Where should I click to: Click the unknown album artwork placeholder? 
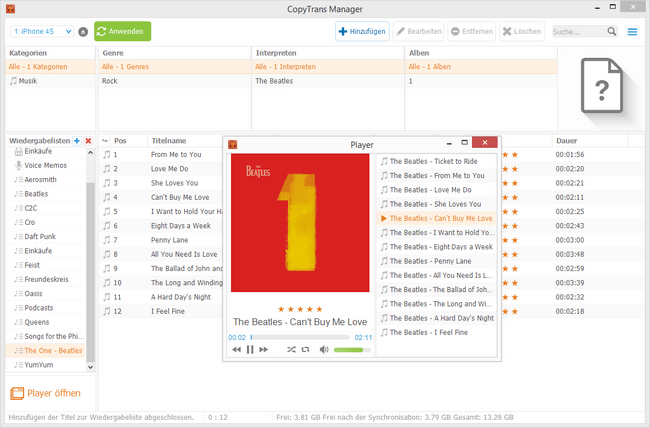click(x=601, y=85)
